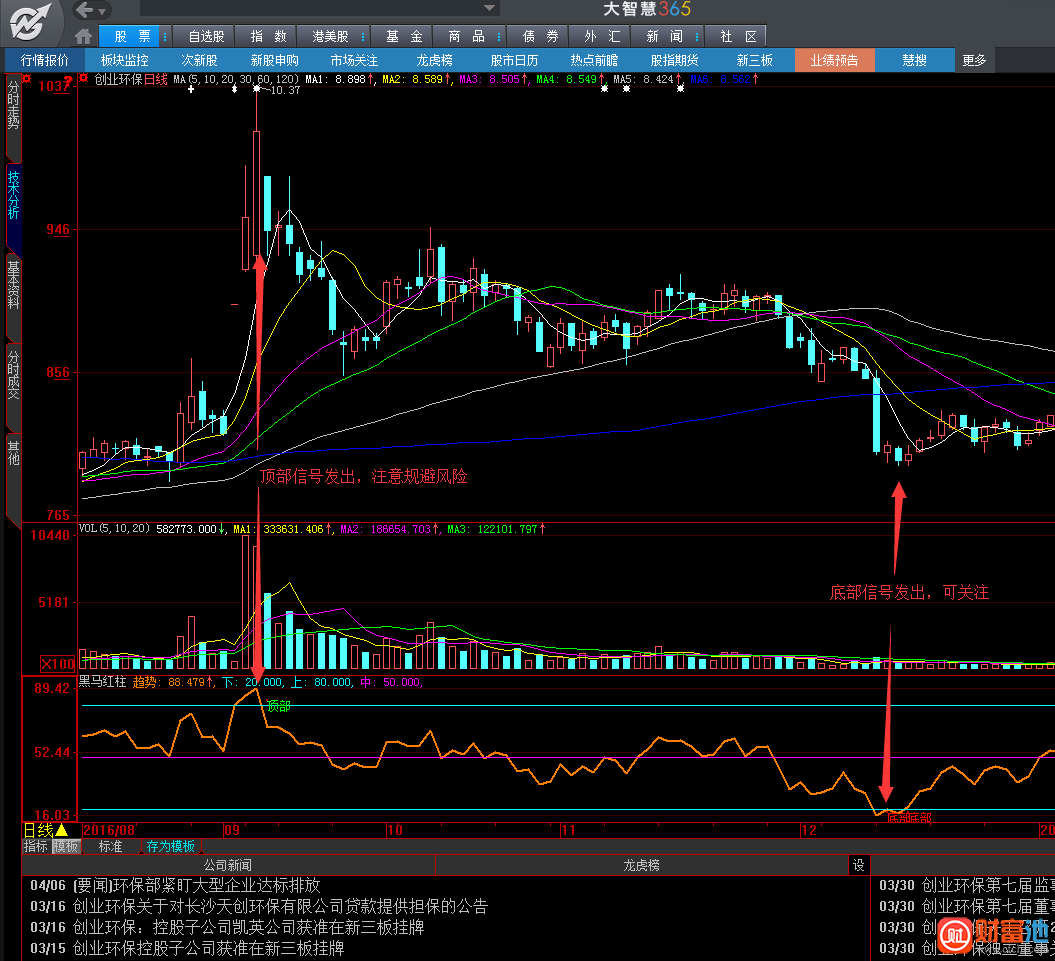This screenshot has height=961, width=1055.
Task: Click the 设 settings button beside 龙虎榜
Action: (859, 865)
